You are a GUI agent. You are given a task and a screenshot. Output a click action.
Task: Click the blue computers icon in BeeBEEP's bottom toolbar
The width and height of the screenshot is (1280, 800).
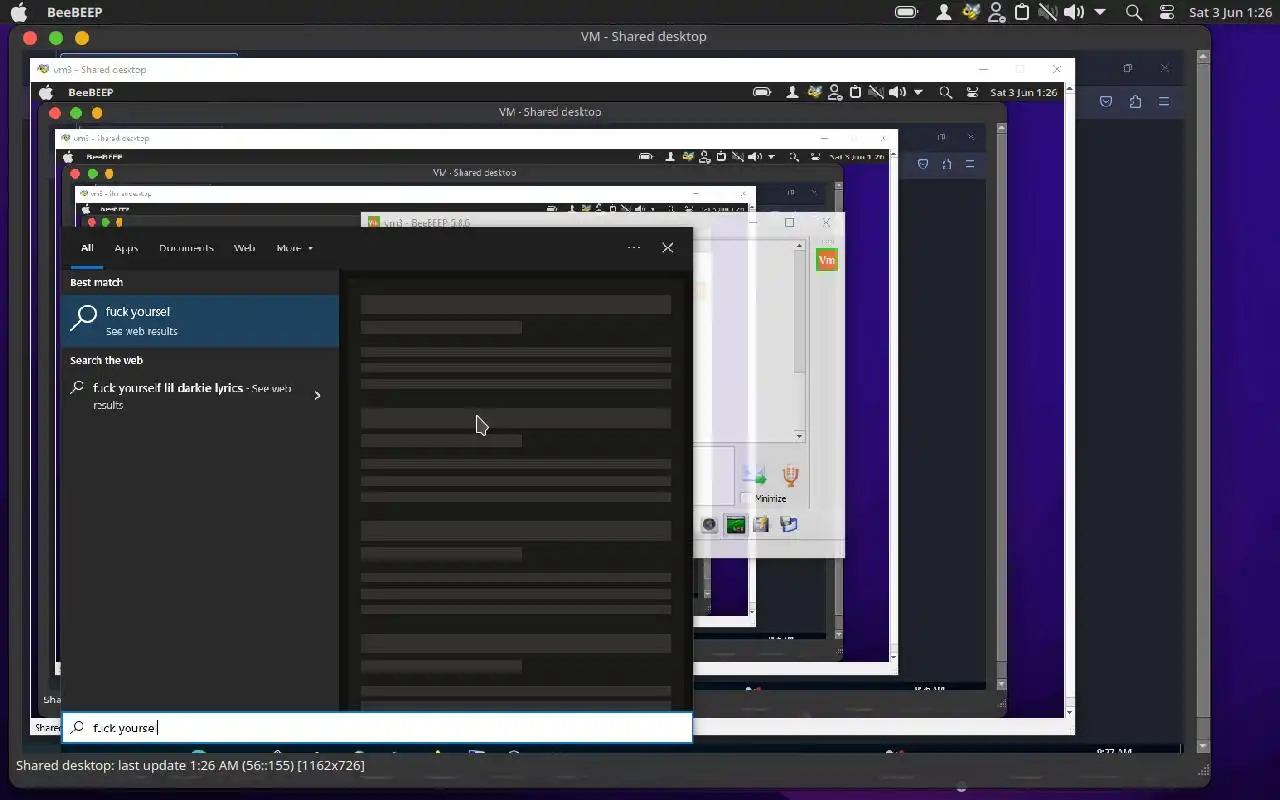[788, 524]
